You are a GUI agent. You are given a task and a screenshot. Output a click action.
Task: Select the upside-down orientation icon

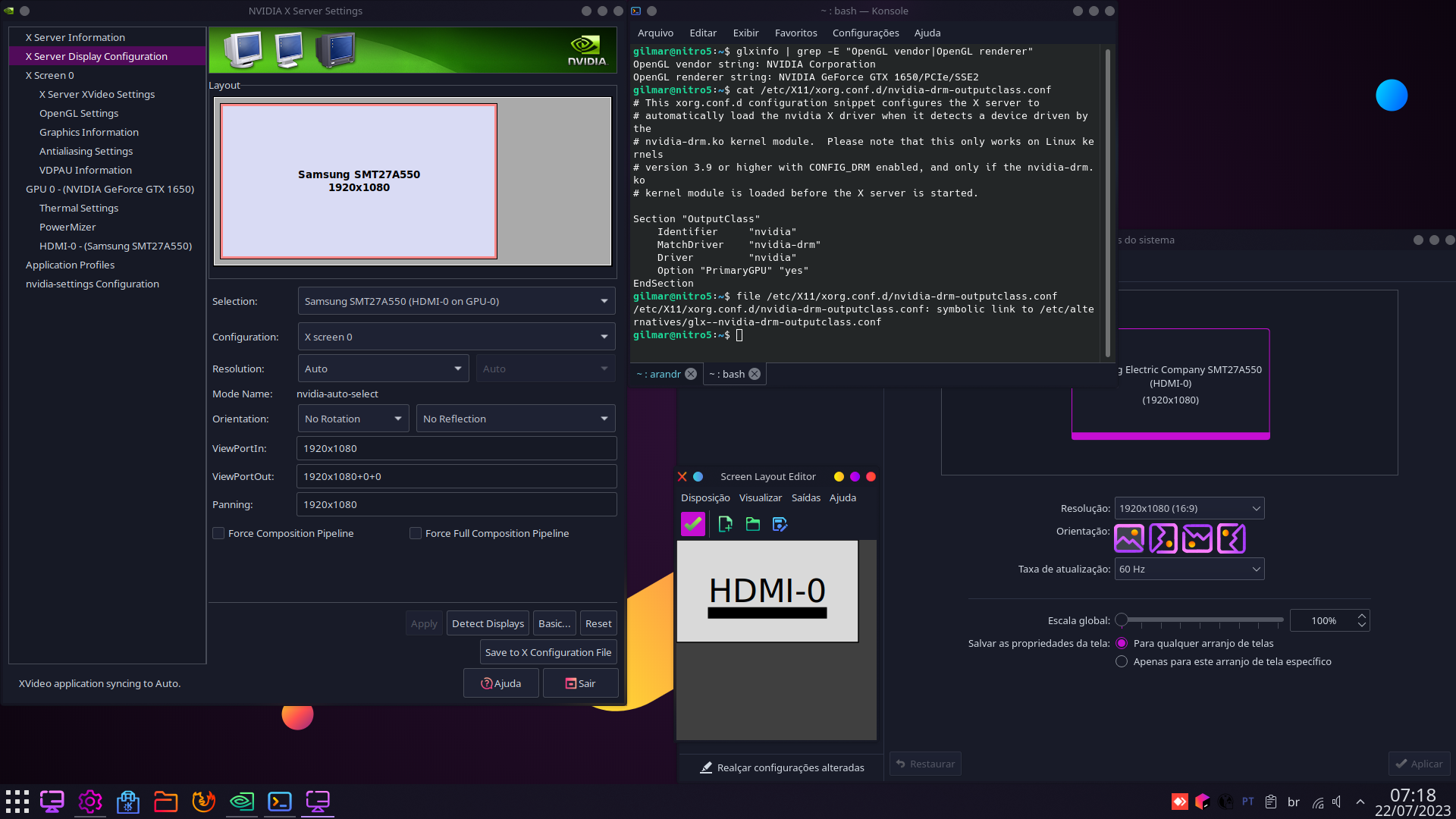[x=1197, y=538]
